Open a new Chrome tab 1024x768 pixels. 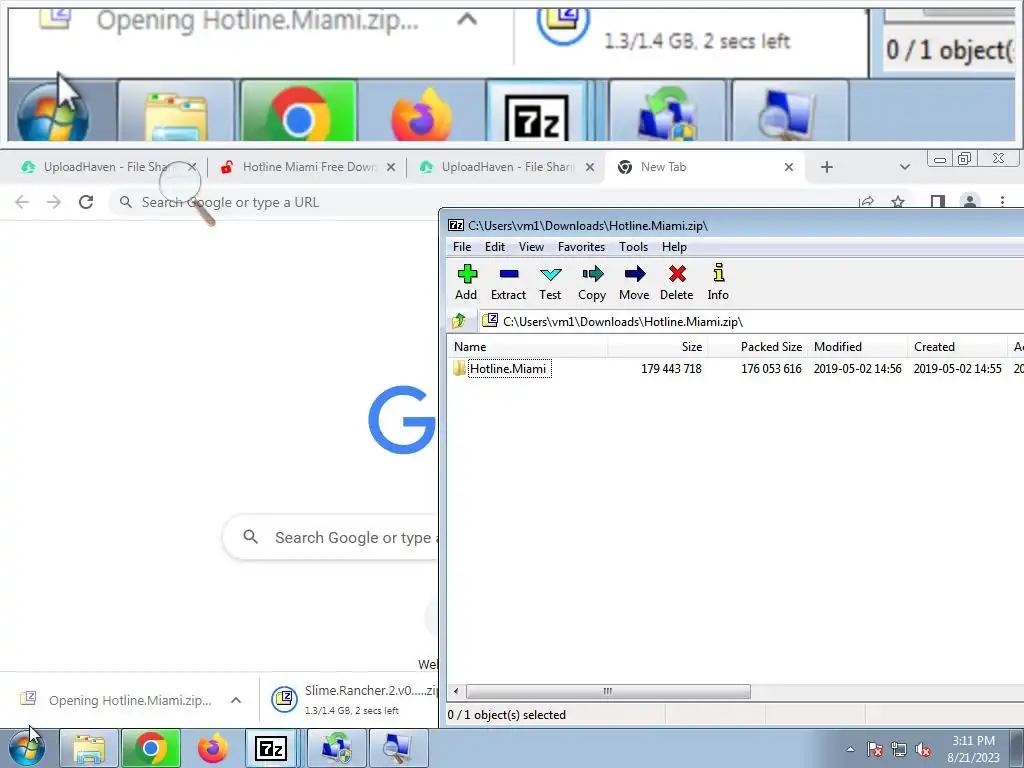coord(827,167)
